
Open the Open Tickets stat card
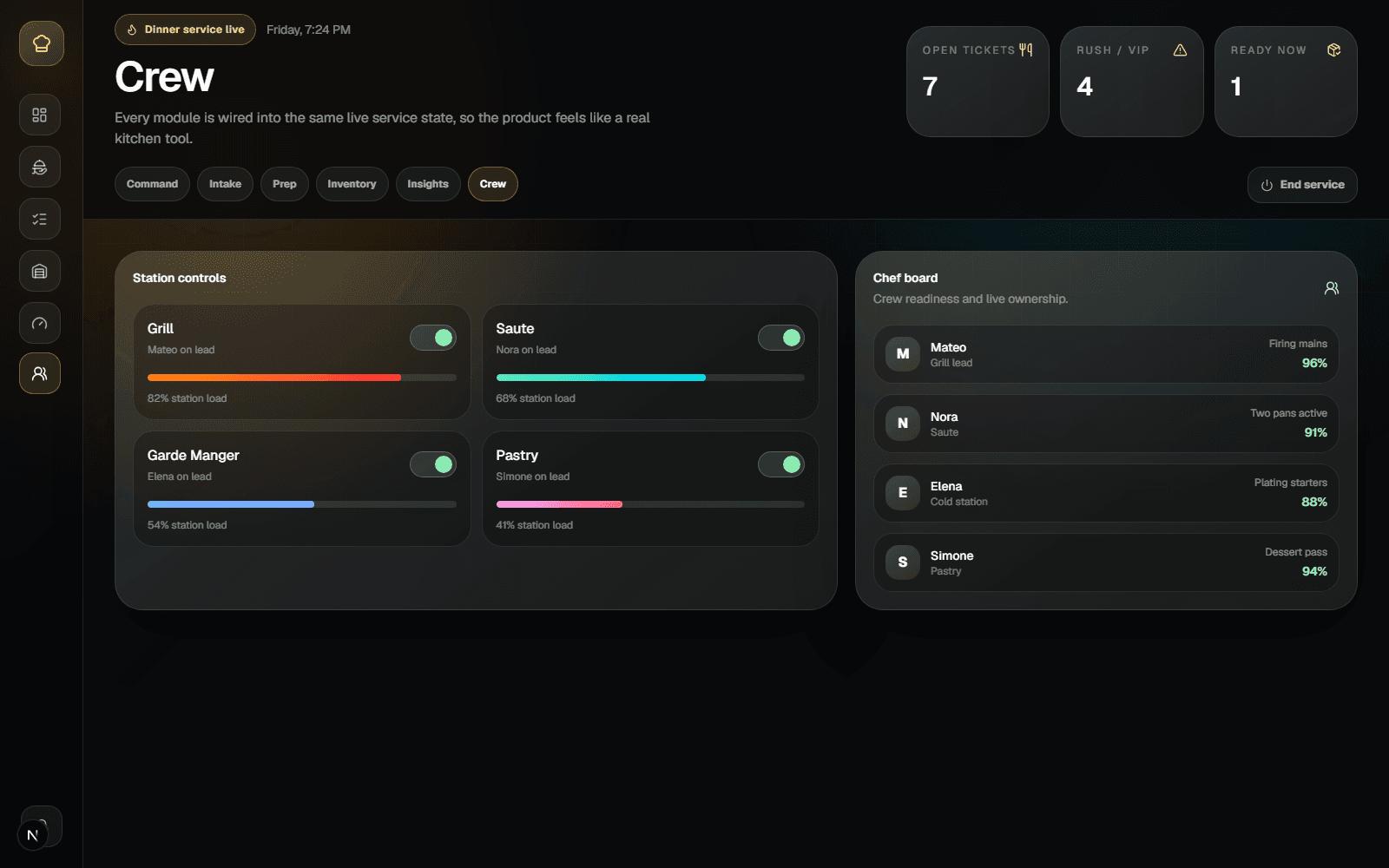(x=978, y=82)
